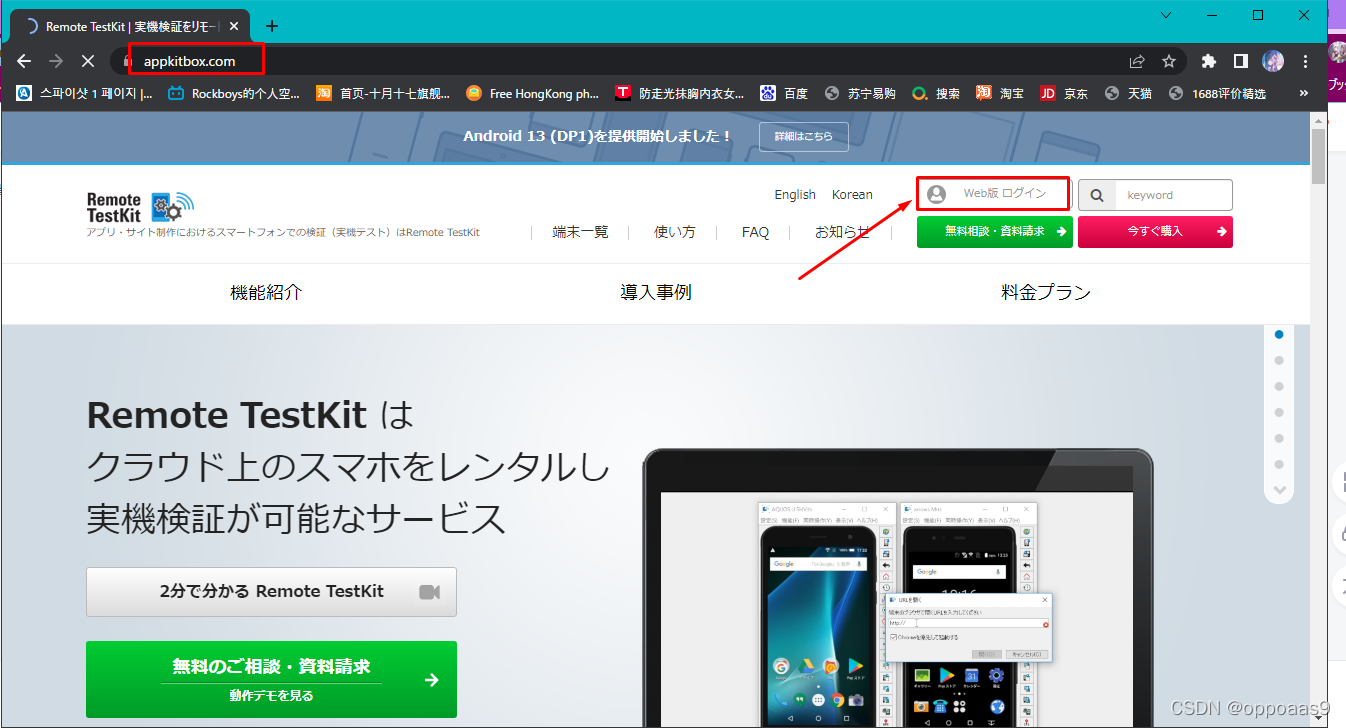Viewport: 1346px width, 728px height.
Task: Click the share page icon in address bar
Action: pos(1137,61)
